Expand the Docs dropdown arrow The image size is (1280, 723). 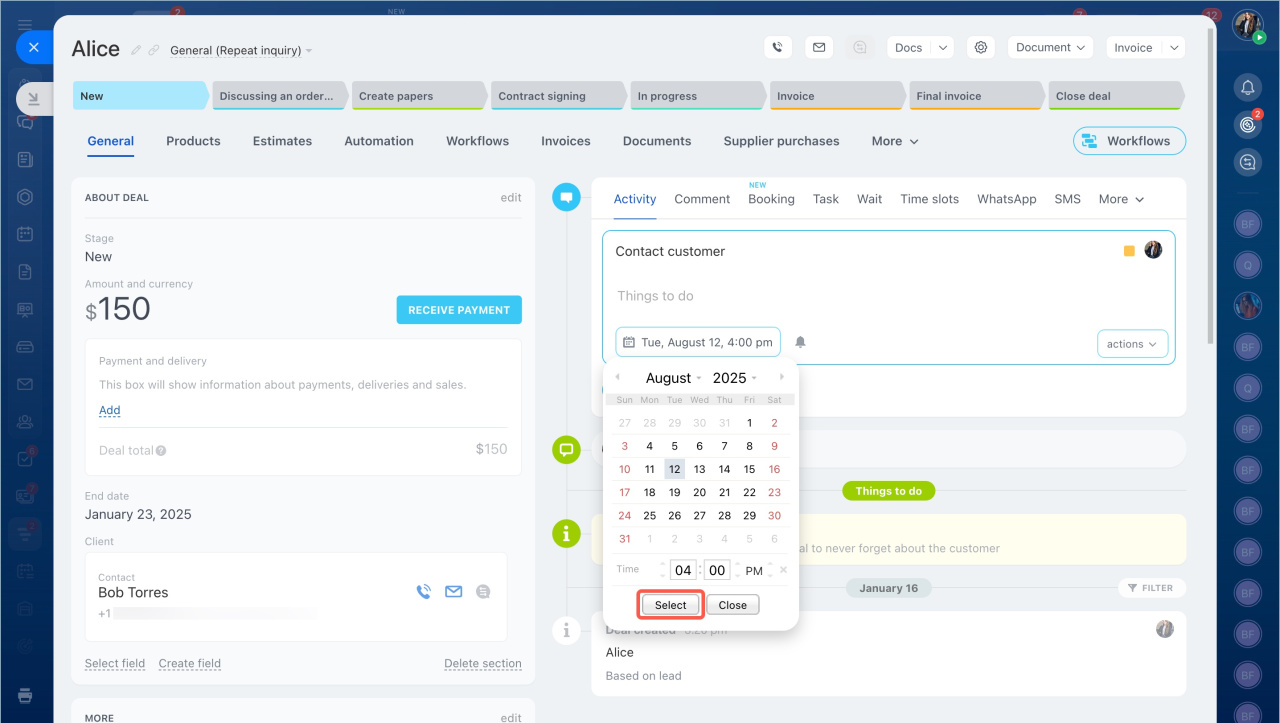(943, 47)
